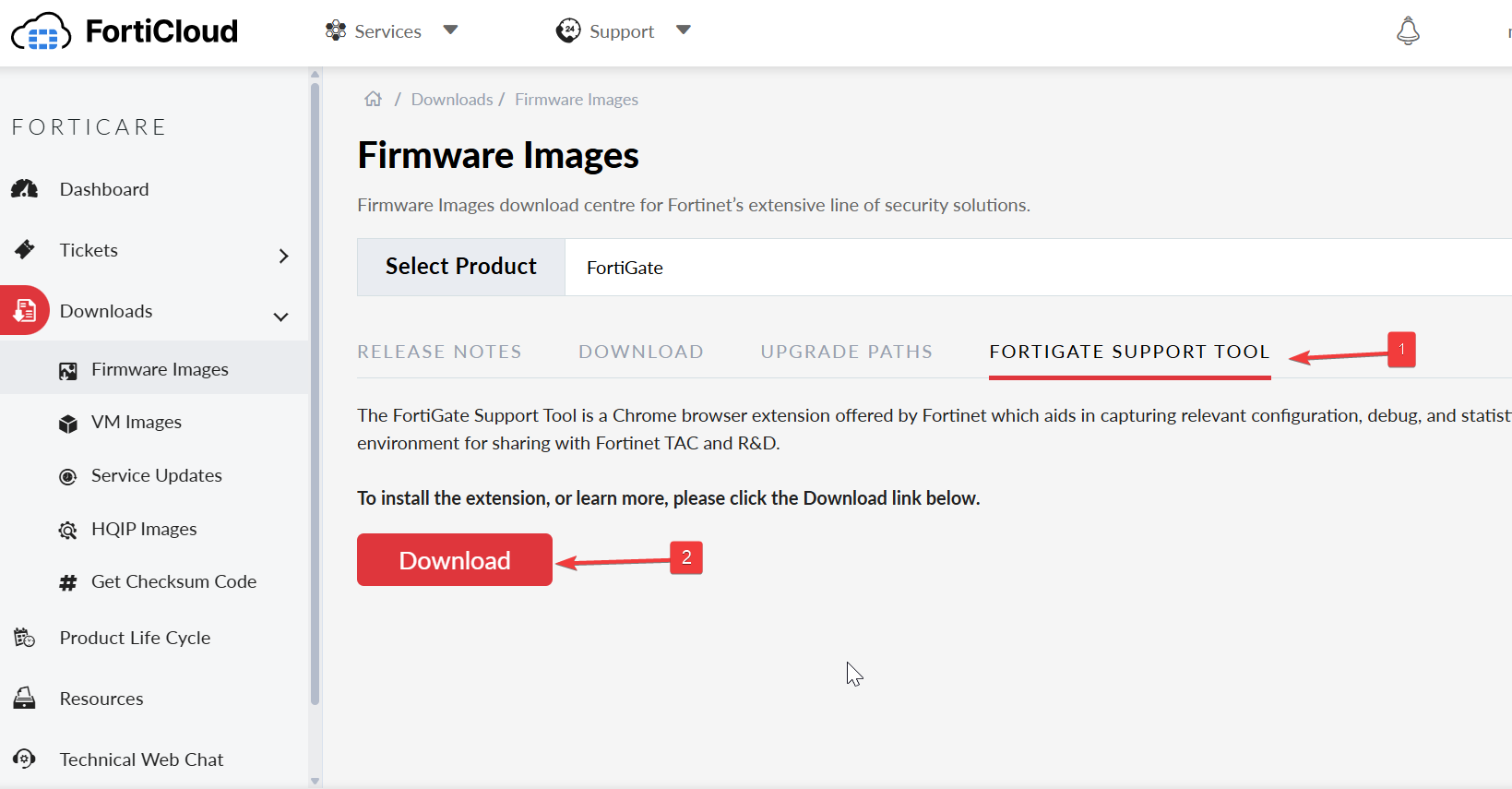1512x789 pixels.
Task: Open the notifications bell
Action: (x=1408, y=30)
